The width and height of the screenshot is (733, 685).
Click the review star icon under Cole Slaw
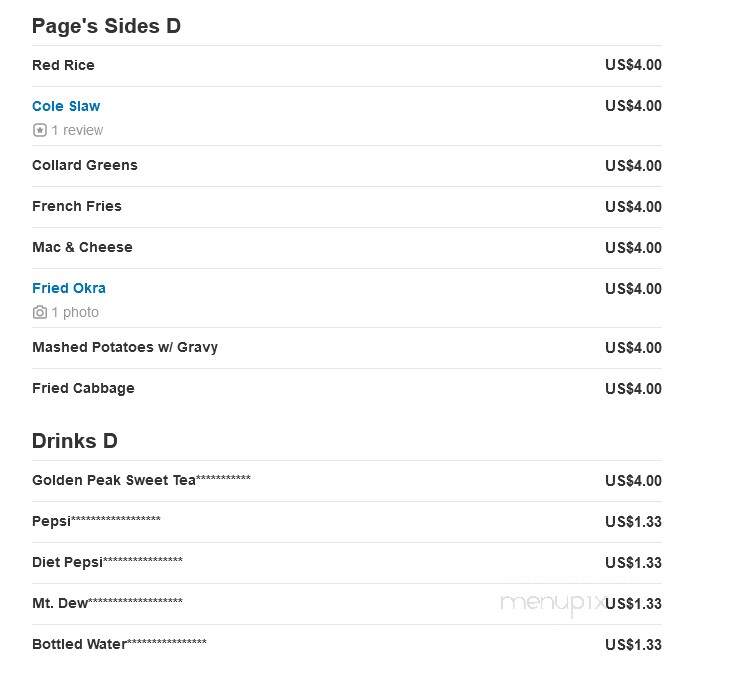point(40,130)
